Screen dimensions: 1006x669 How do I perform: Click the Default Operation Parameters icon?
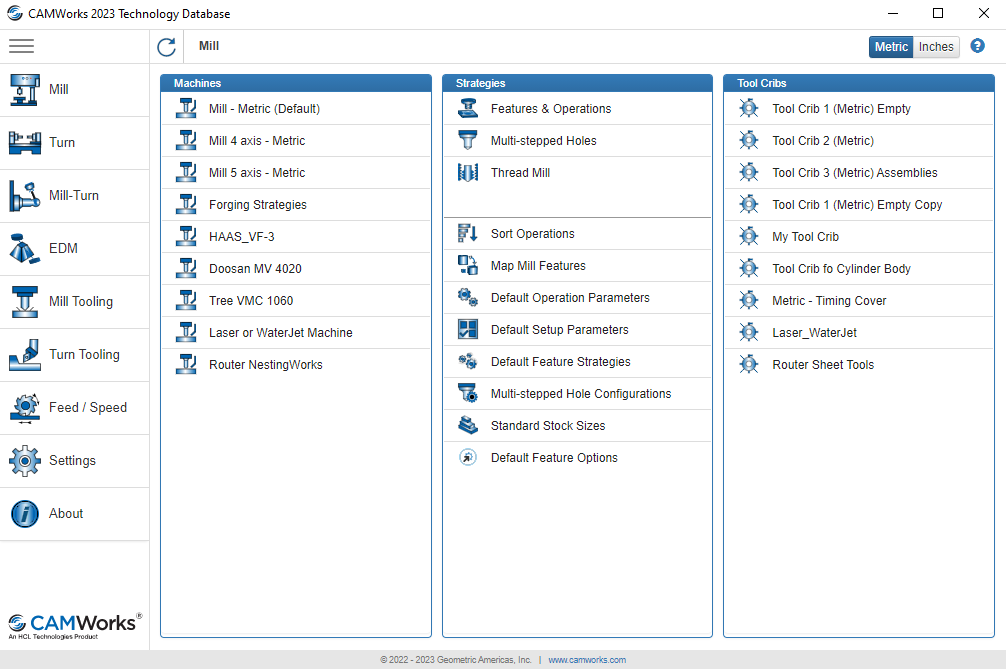point(468,298)
